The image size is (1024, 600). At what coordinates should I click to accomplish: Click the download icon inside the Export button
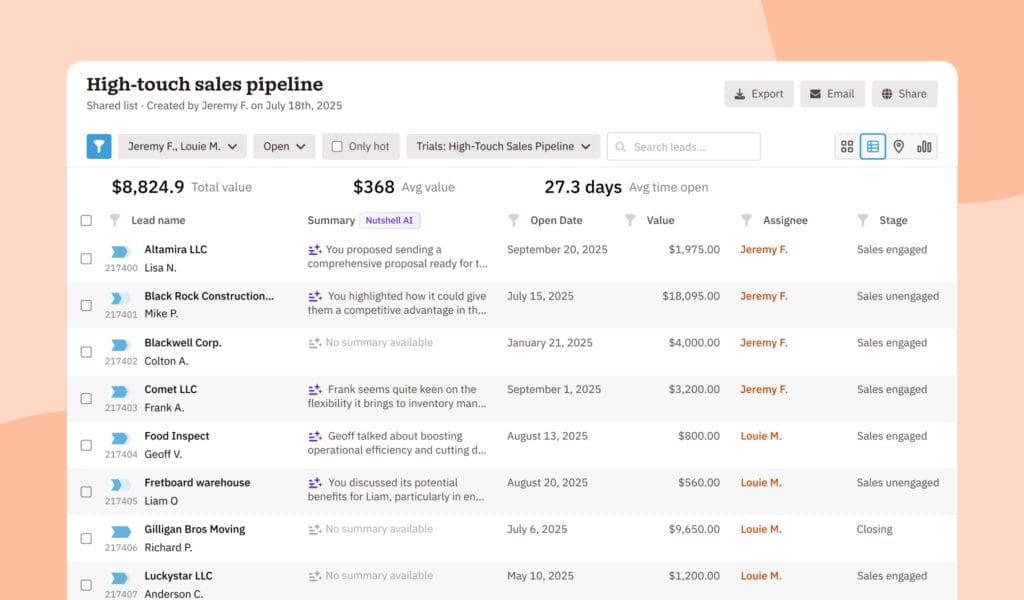click(x=741, y=93)
